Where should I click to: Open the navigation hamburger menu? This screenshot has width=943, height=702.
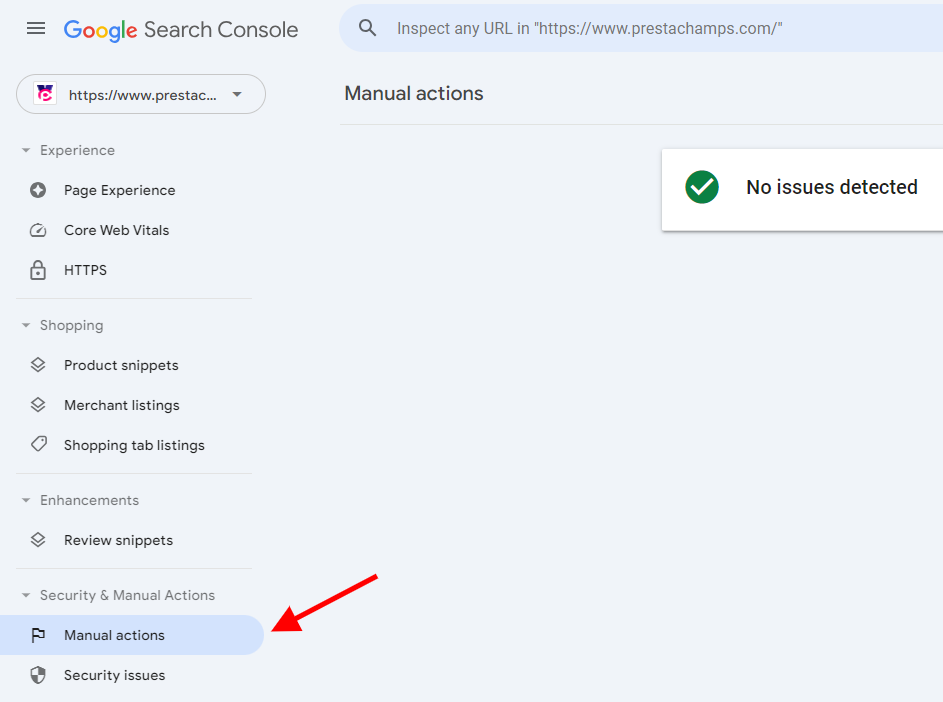tap(36, 28)
